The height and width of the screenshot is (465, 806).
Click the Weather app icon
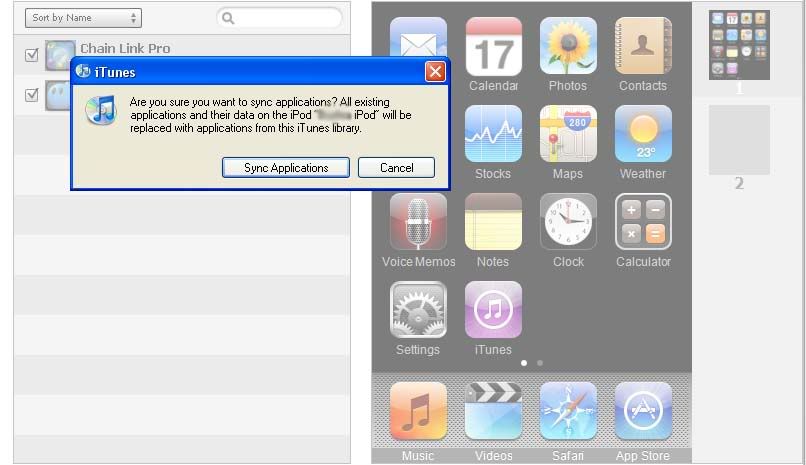click(643, 134)
